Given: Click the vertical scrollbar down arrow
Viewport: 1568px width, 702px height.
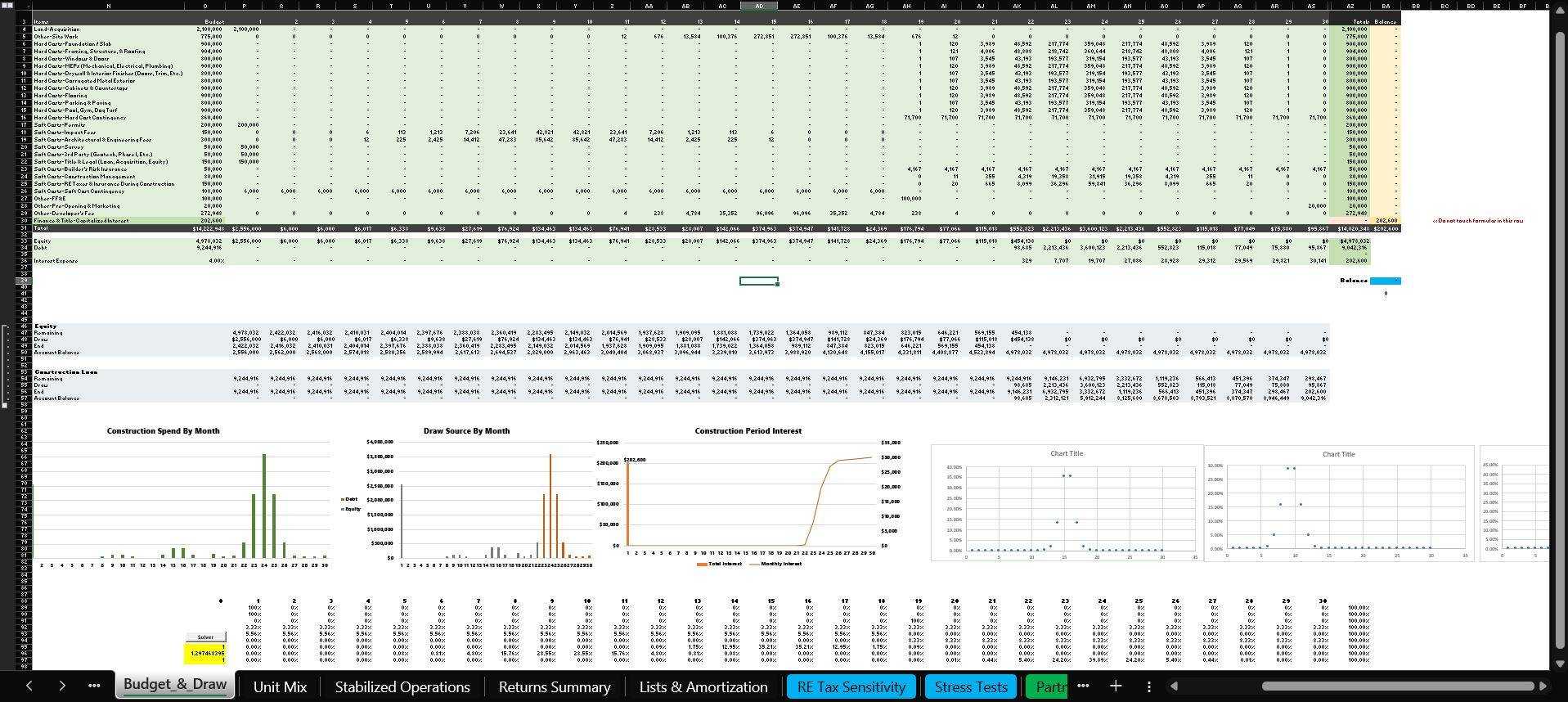Looking at the screenshot, I should (x=1558, y=663).
